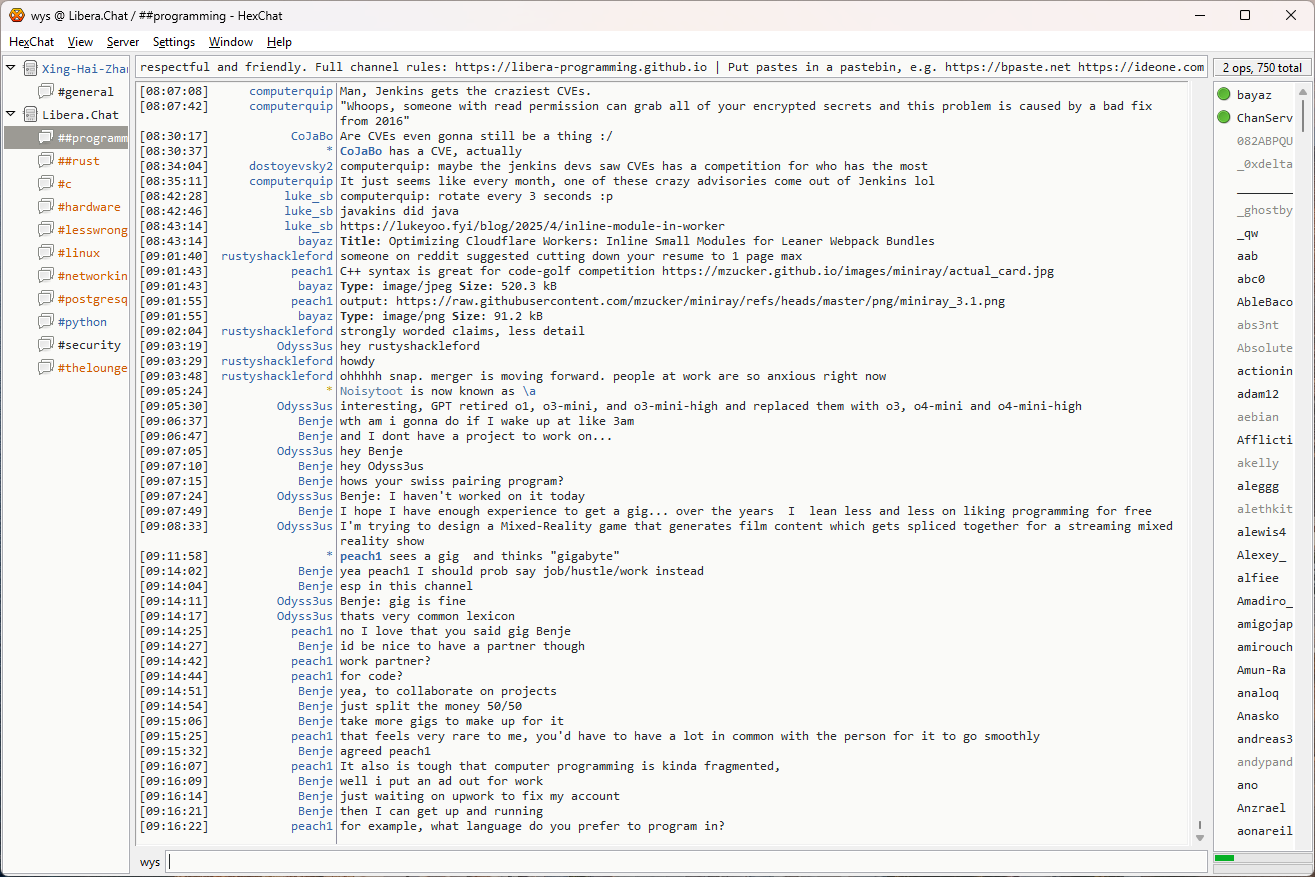Click the green status dot beside ChanServ
The width and height of the screenshot is (1315, 877).
pyautogui.click(x=1223, y=118)
